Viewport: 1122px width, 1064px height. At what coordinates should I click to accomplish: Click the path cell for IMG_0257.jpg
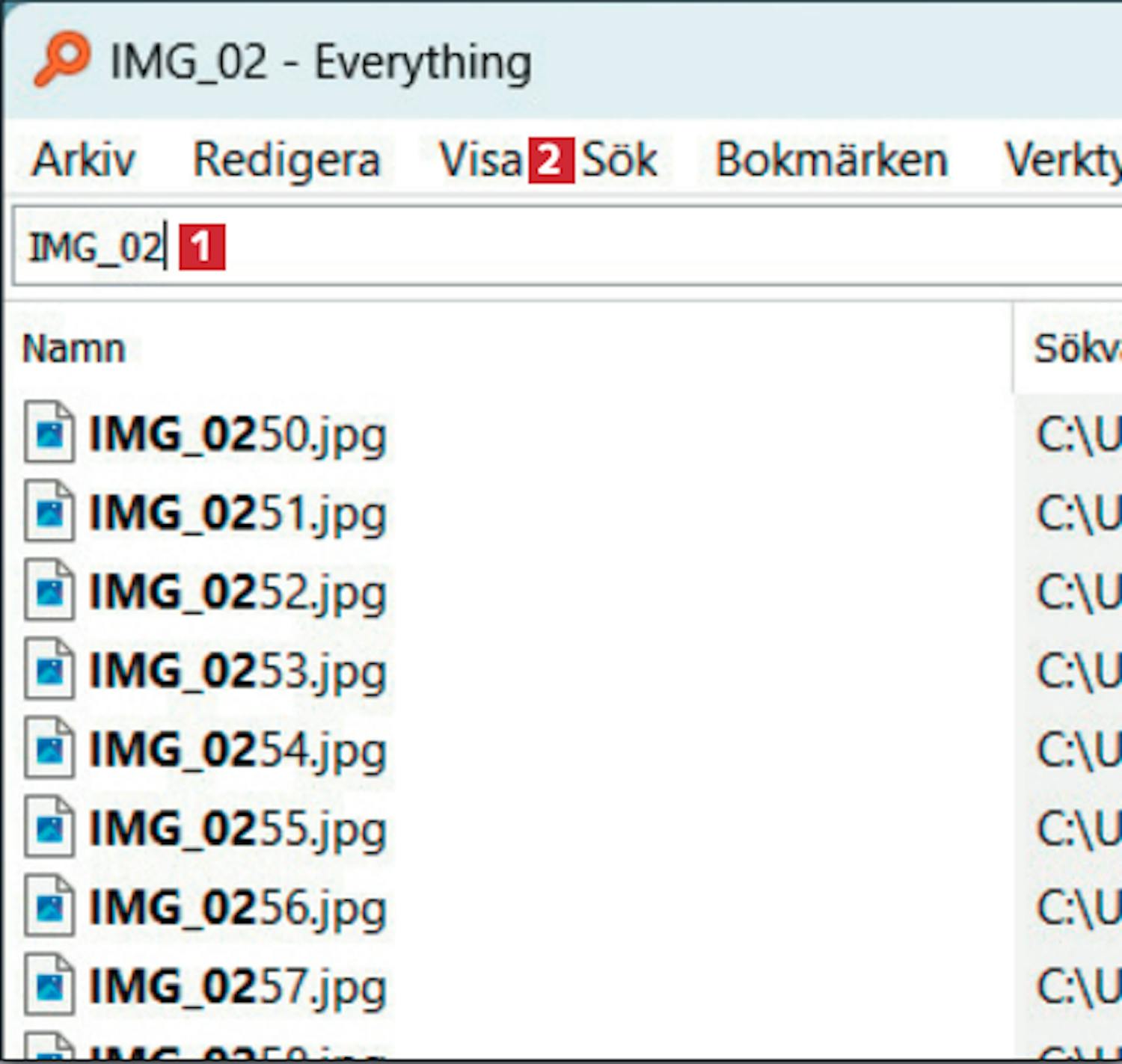(1069, 986)
